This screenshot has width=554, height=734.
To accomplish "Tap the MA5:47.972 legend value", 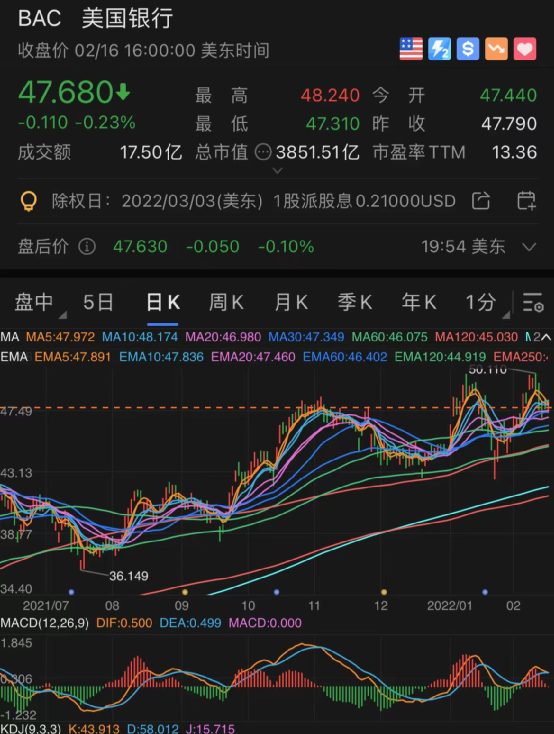I will [x=60, y=337].
